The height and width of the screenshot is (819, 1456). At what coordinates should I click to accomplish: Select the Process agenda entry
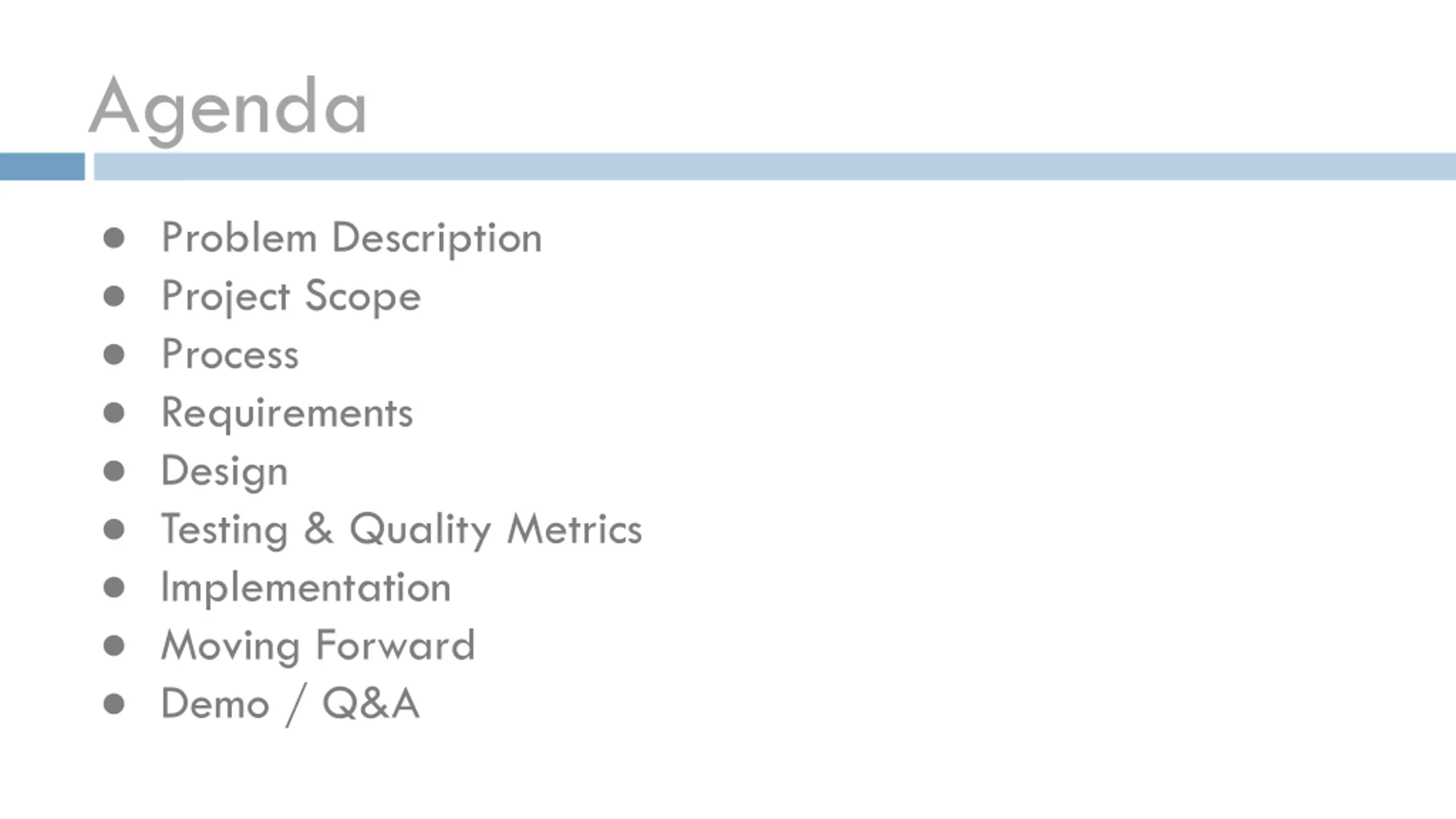[230, 355]
